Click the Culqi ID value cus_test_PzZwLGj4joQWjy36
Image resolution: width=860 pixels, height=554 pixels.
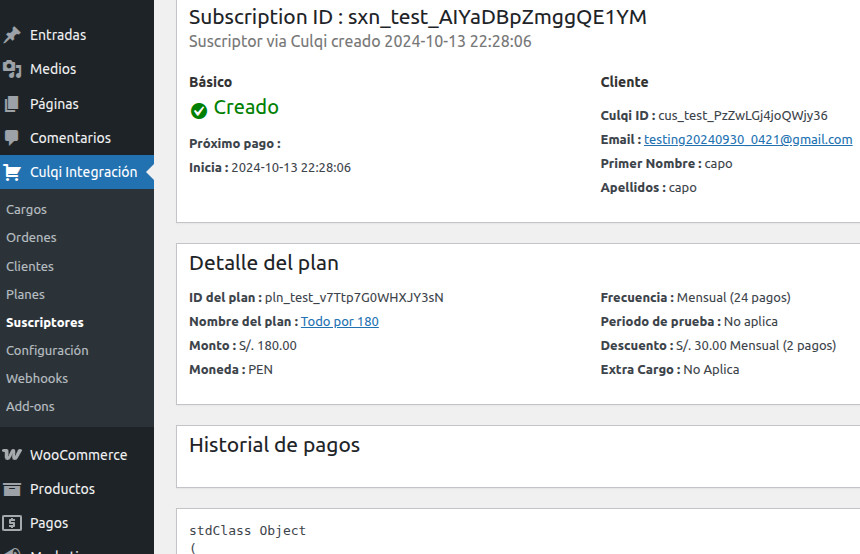click(743, 116)
